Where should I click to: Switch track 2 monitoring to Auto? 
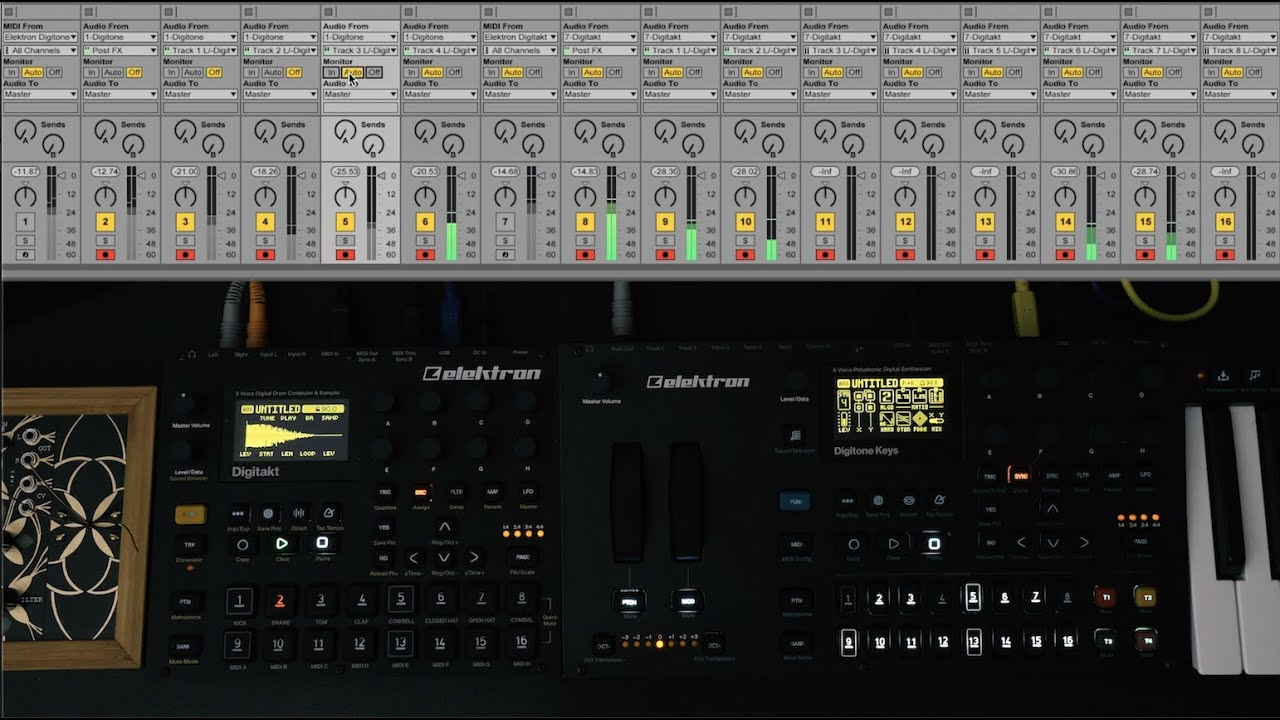pyautogui.click(x=113, y=72)
